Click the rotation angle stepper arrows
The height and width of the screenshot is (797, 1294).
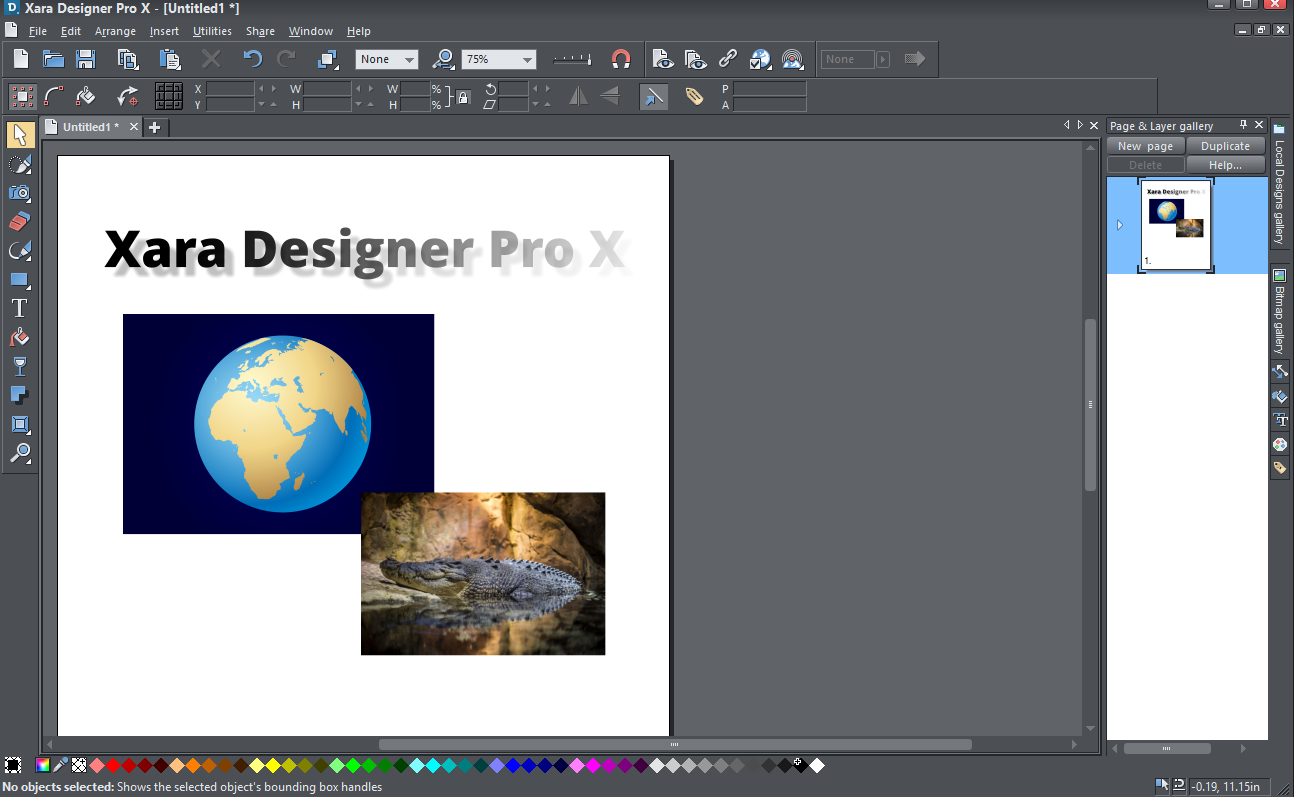[x=541, y=89]
